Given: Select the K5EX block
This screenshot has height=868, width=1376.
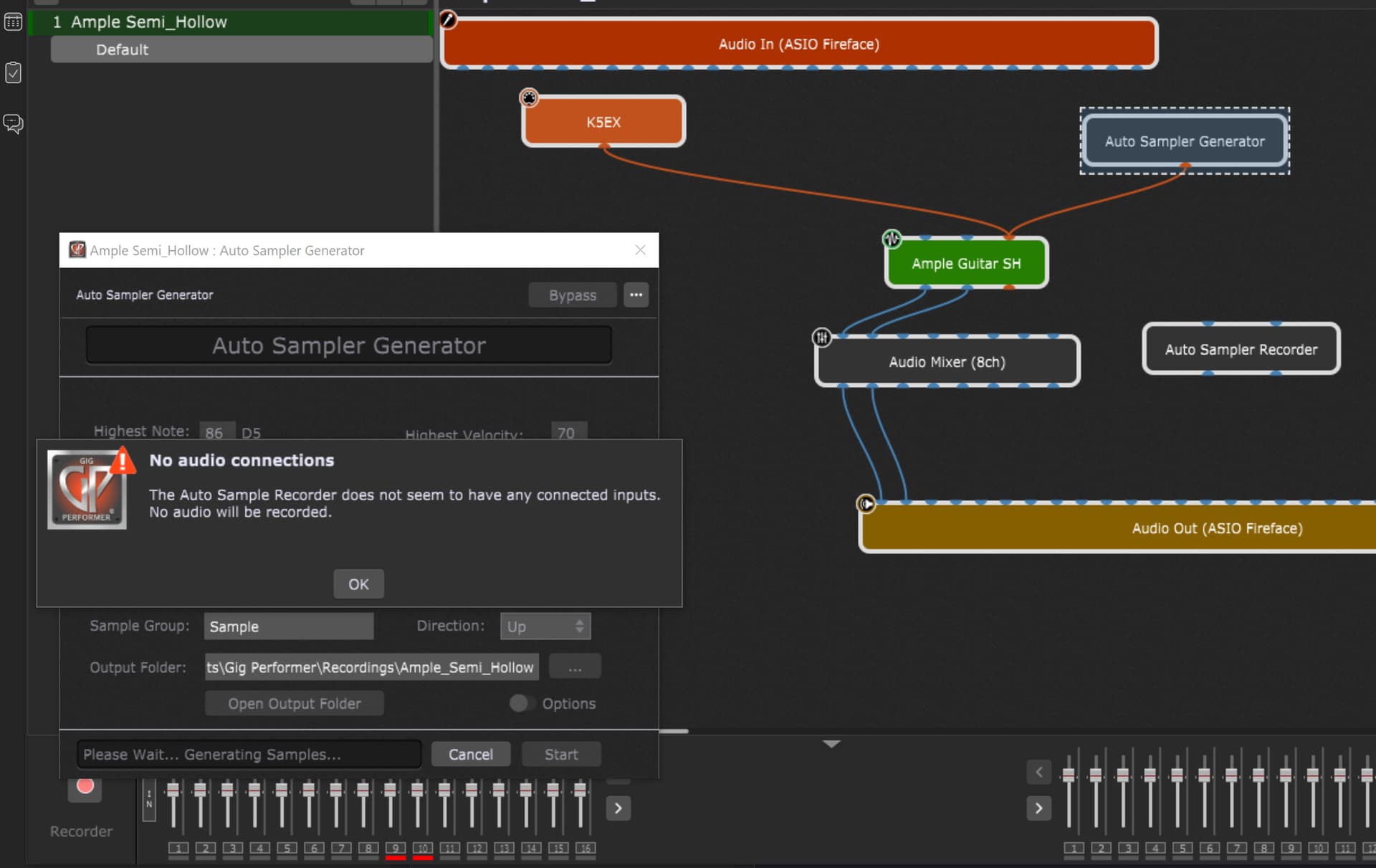Looking at the screenshot, I should point(603,121).
